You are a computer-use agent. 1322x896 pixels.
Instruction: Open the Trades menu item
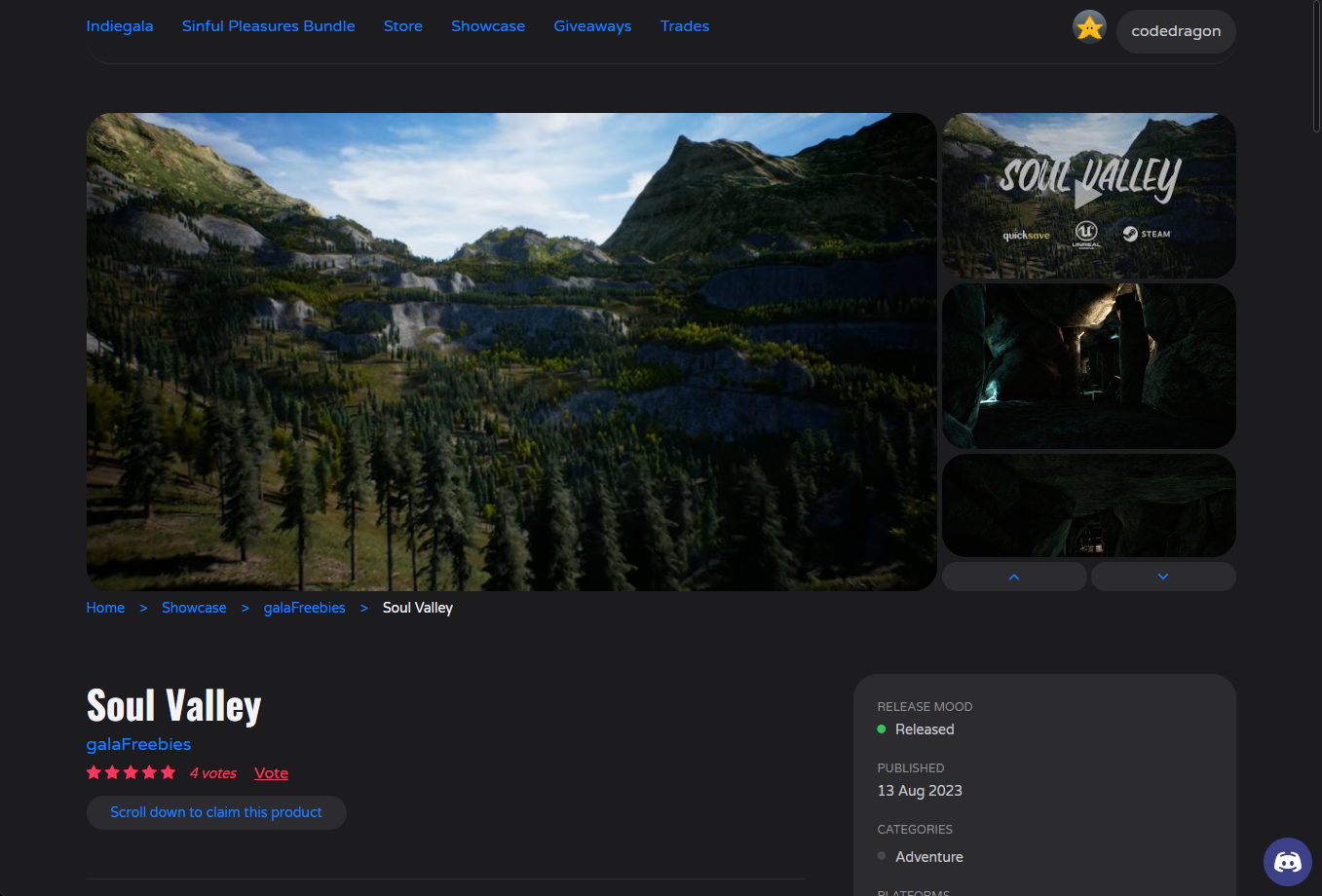pos(685,26)
